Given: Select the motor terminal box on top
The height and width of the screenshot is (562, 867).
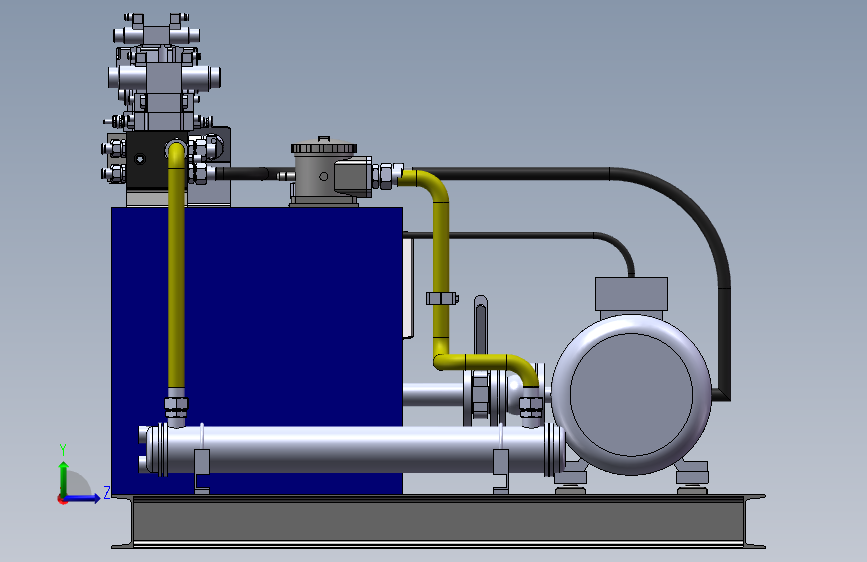Looking at the screenshot, I should (631, 294).
